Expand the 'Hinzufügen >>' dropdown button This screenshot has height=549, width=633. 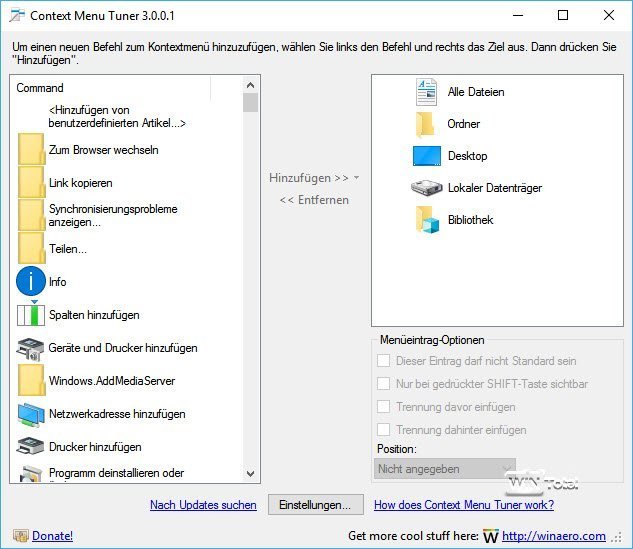356,178
